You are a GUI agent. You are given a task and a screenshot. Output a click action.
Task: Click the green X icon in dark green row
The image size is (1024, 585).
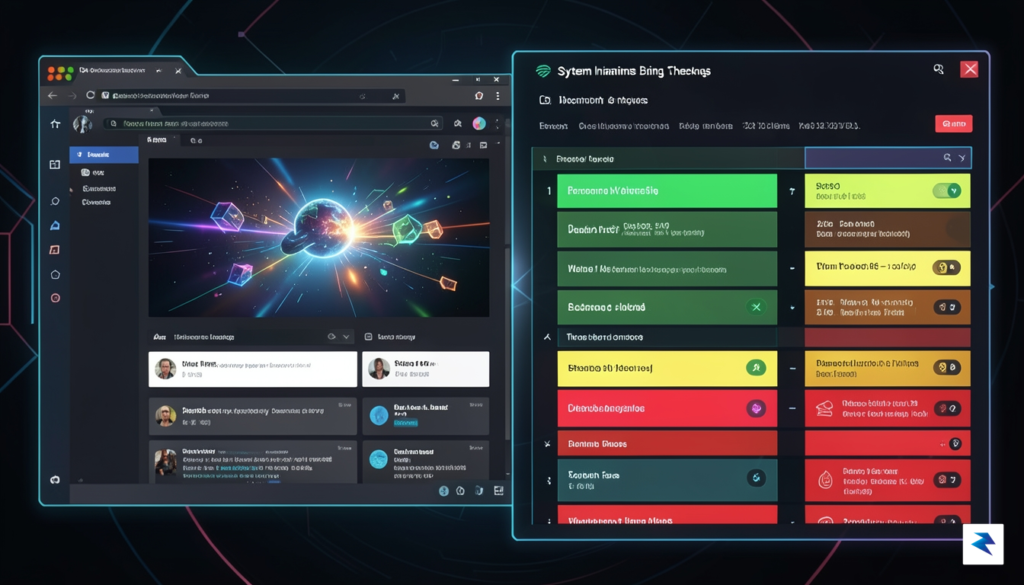coord(756,307)
